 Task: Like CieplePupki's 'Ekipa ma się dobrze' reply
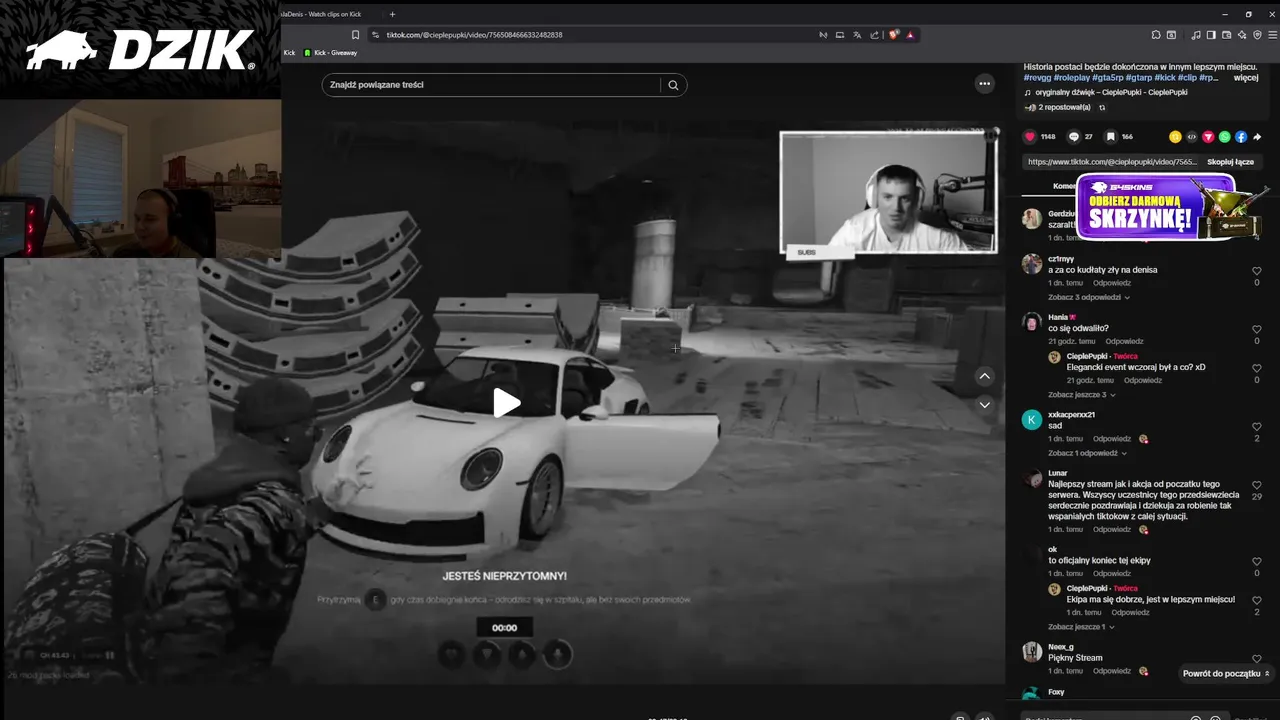(x=1257, y=601)
